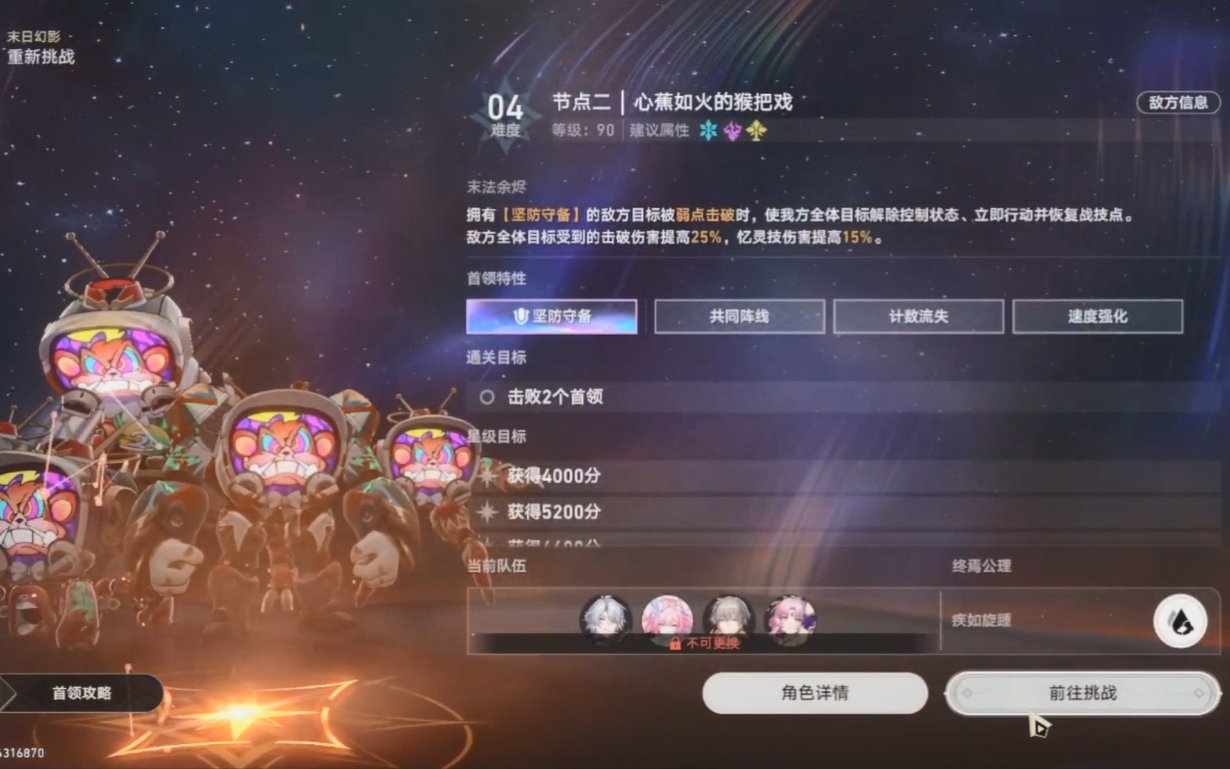
Task: Select the 坚防守备 boss trait tab
Action: 551,316
